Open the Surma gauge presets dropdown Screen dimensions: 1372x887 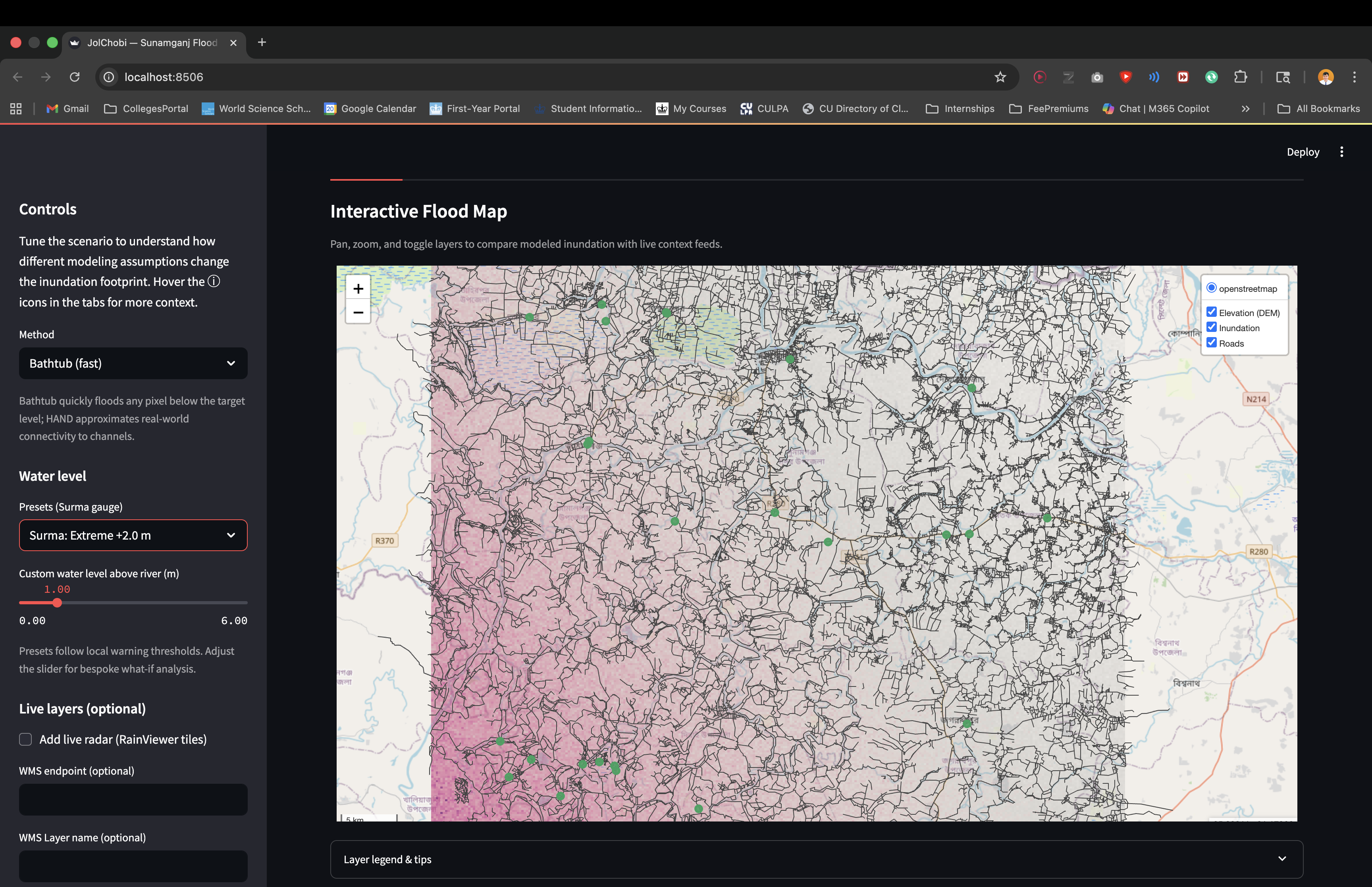click(133, 536)
